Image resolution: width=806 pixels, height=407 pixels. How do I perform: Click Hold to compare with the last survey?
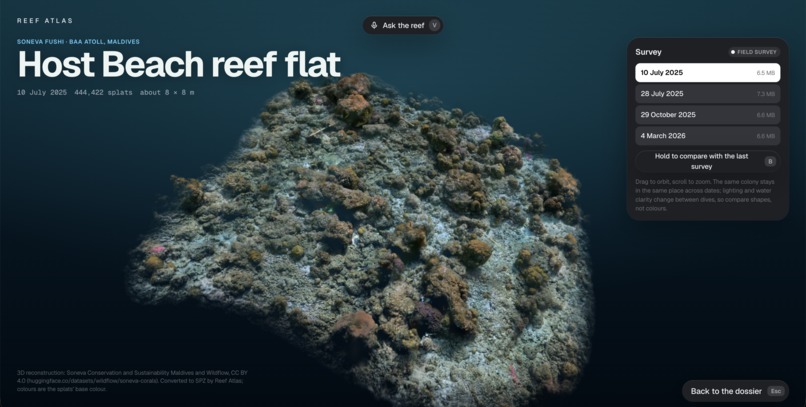click(x=707, y=161)
